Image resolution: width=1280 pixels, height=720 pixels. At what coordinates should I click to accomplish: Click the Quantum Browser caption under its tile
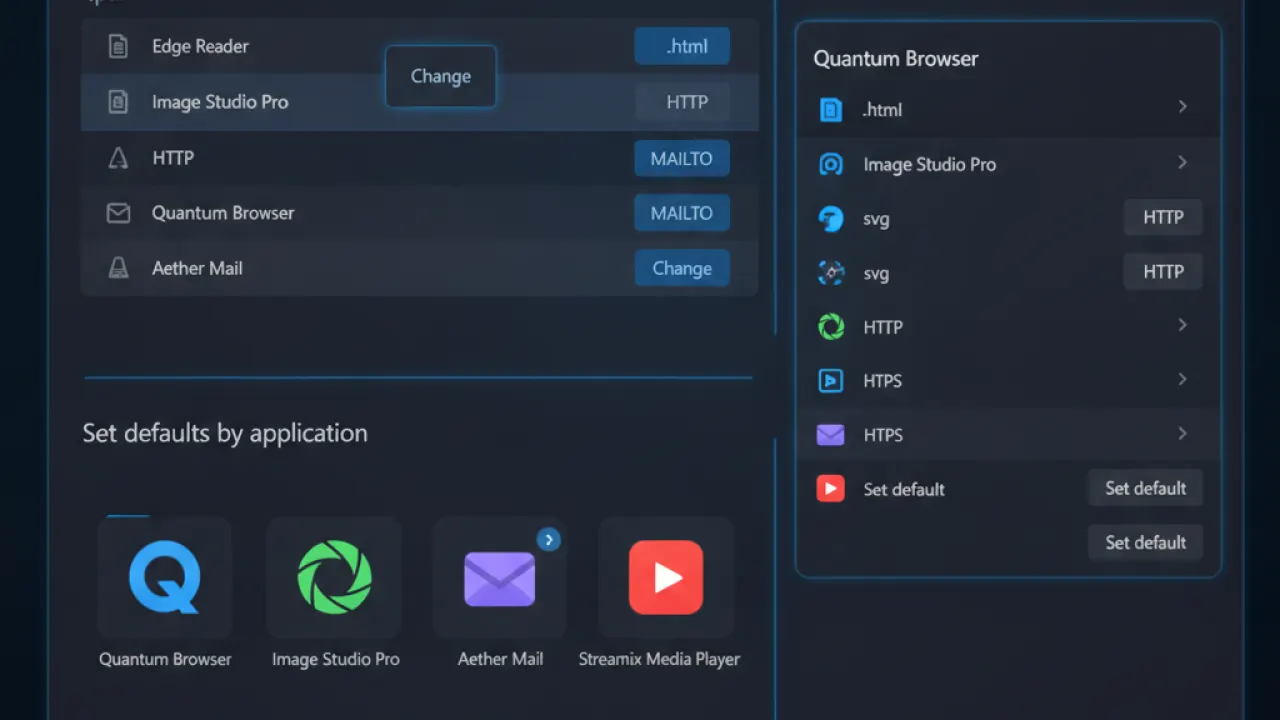165,659
